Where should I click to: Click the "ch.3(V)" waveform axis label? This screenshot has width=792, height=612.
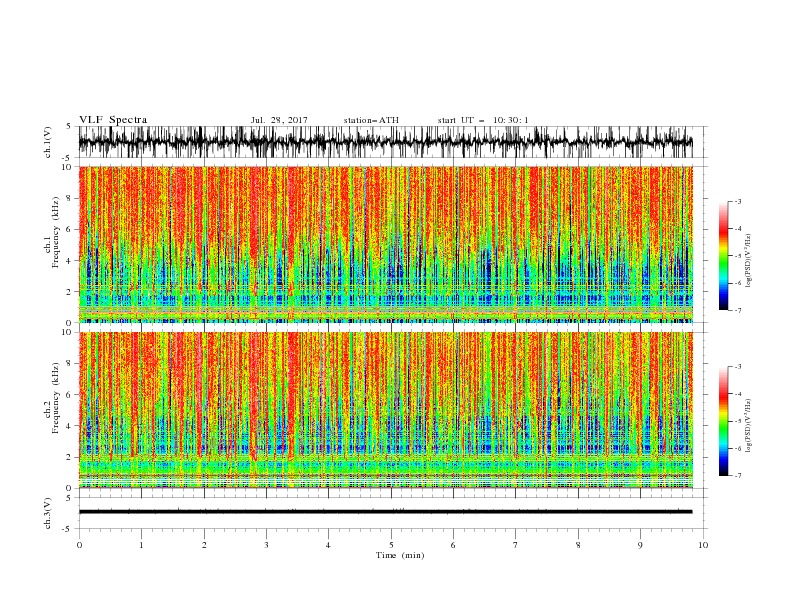(x=48, y=513)
